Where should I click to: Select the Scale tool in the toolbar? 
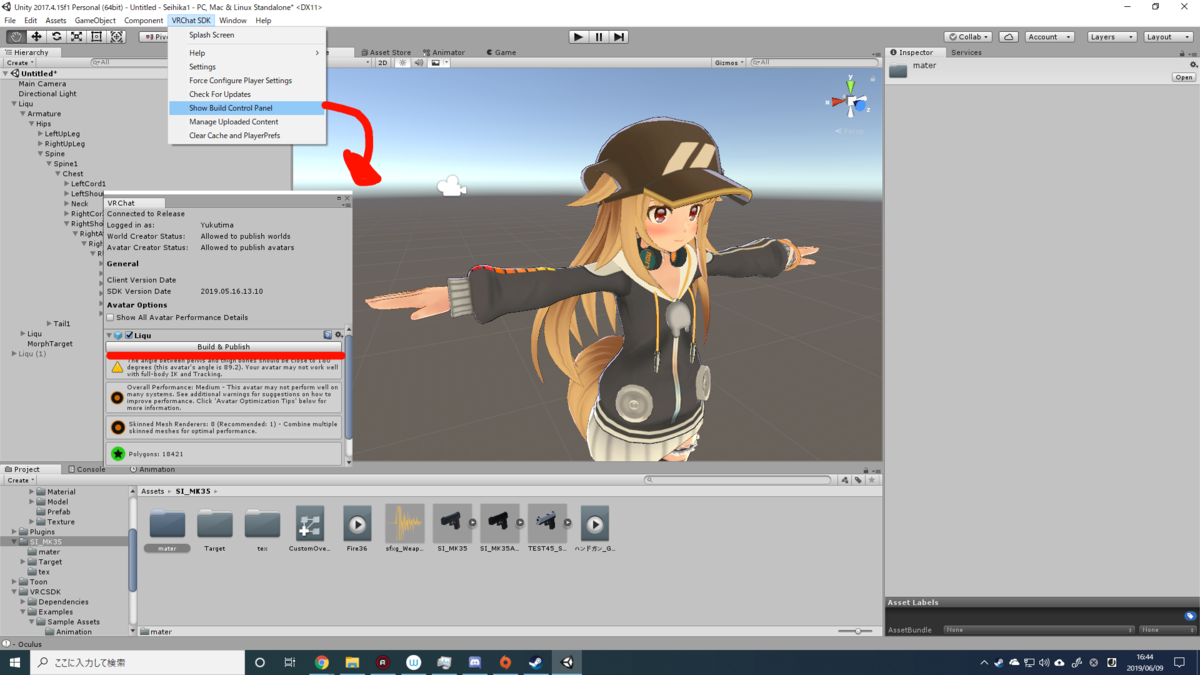76,37
